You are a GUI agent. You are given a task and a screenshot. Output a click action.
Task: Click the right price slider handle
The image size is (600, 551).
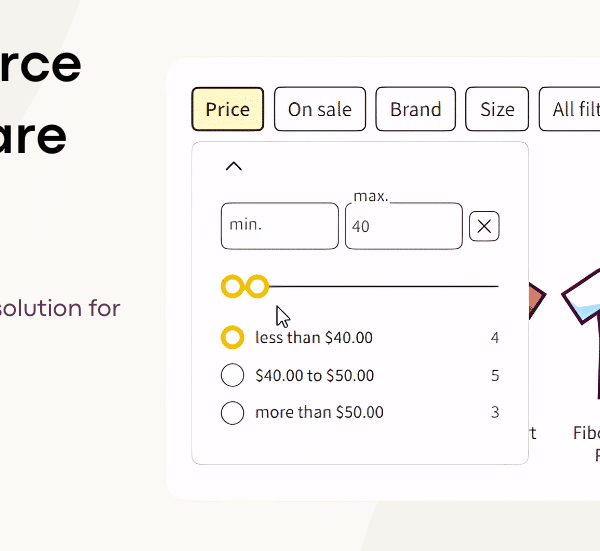[x=258, y=287]
